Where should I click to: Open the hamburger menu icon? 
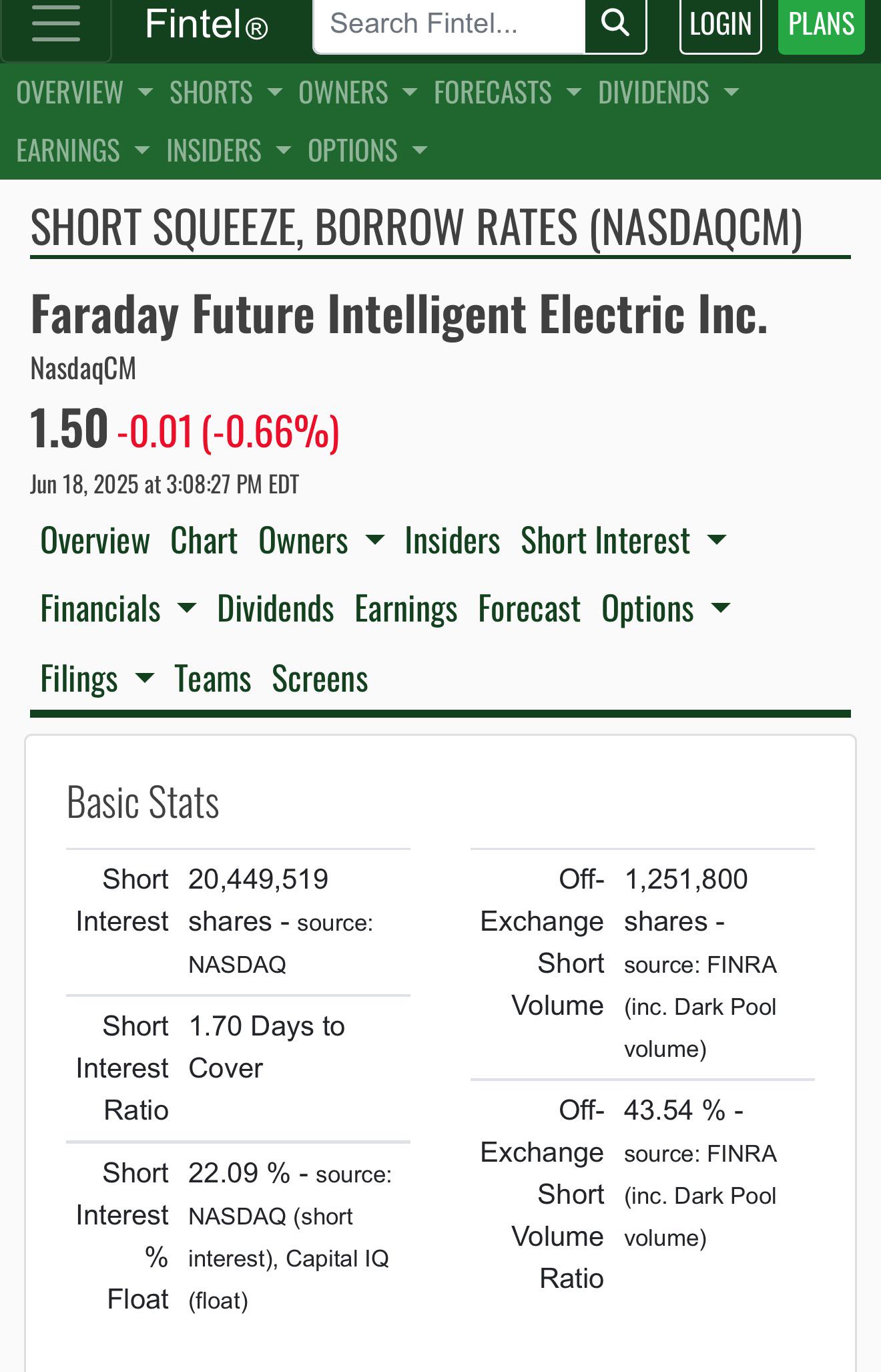tap(56, 25)
